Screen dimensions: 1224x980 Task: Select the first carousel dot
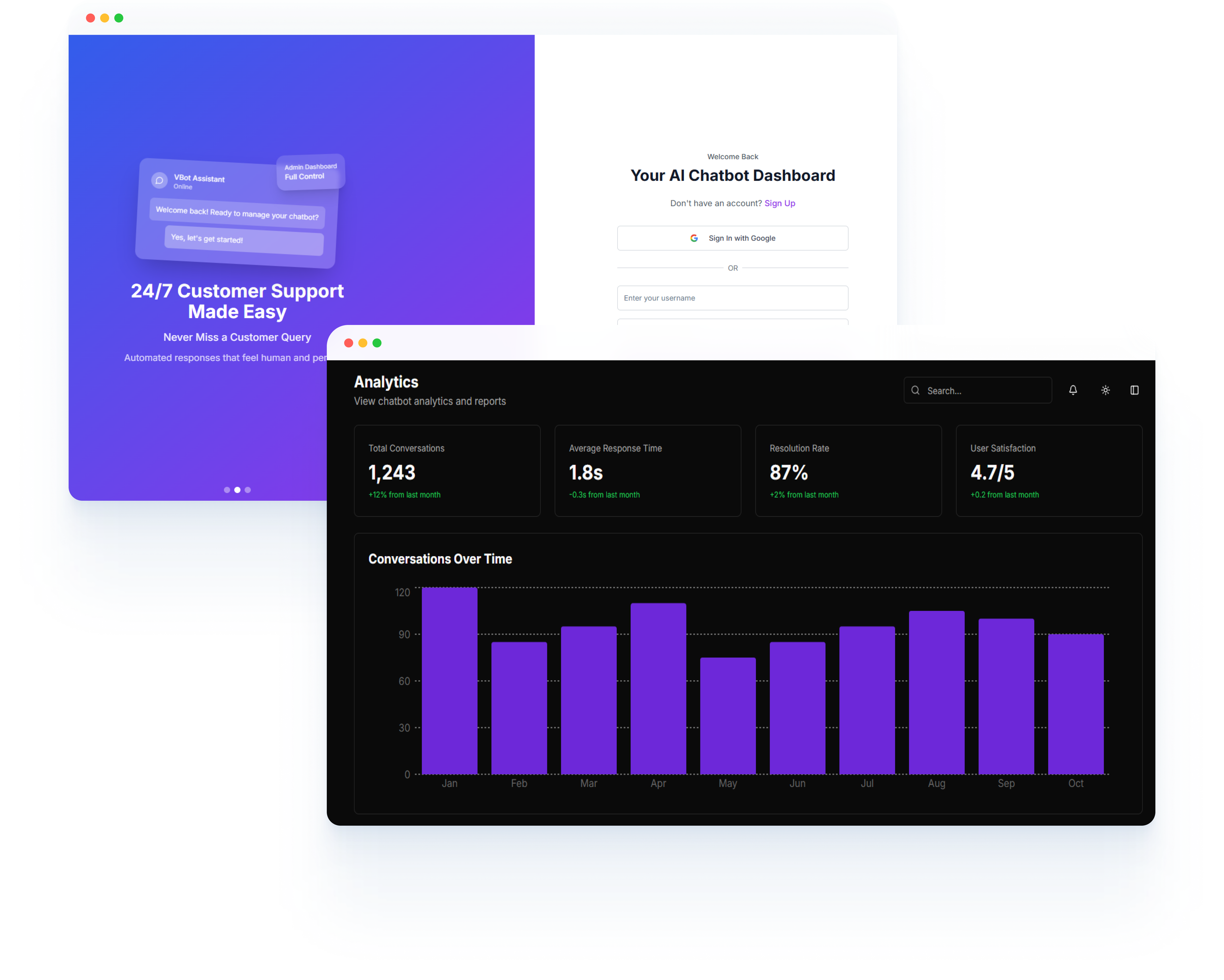pos(227,490)
